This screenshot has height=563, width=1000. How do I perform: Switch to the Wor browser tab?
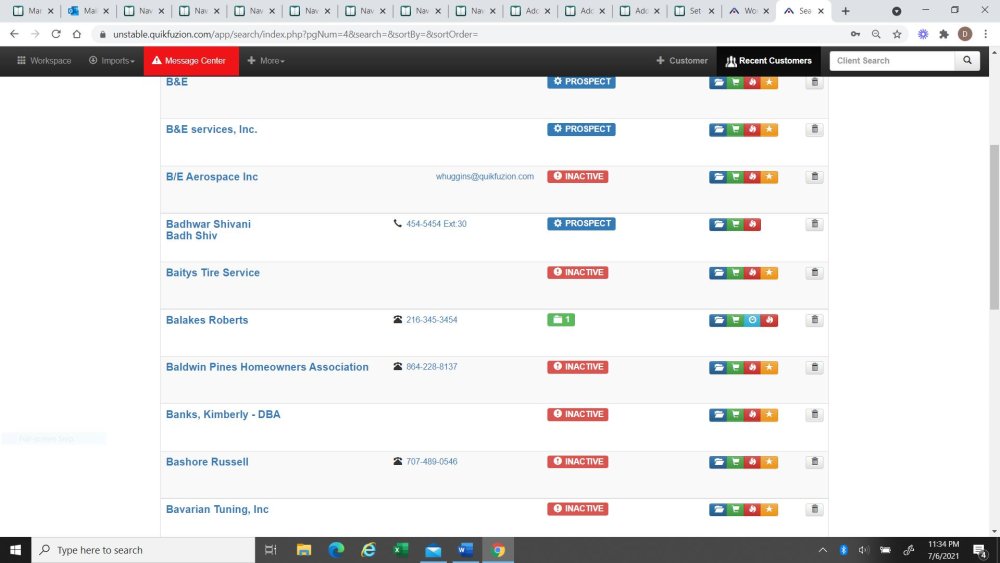[749, 11]
